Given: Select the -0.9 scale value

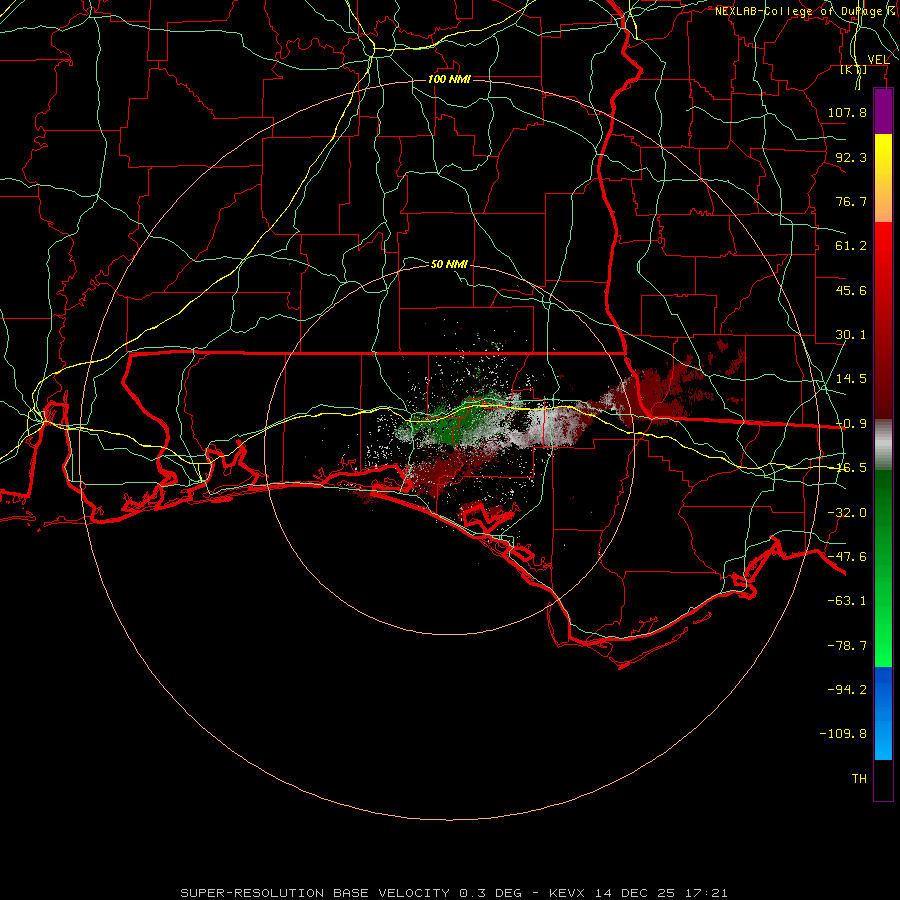Looking at the screenshot, I should point(851,424).
